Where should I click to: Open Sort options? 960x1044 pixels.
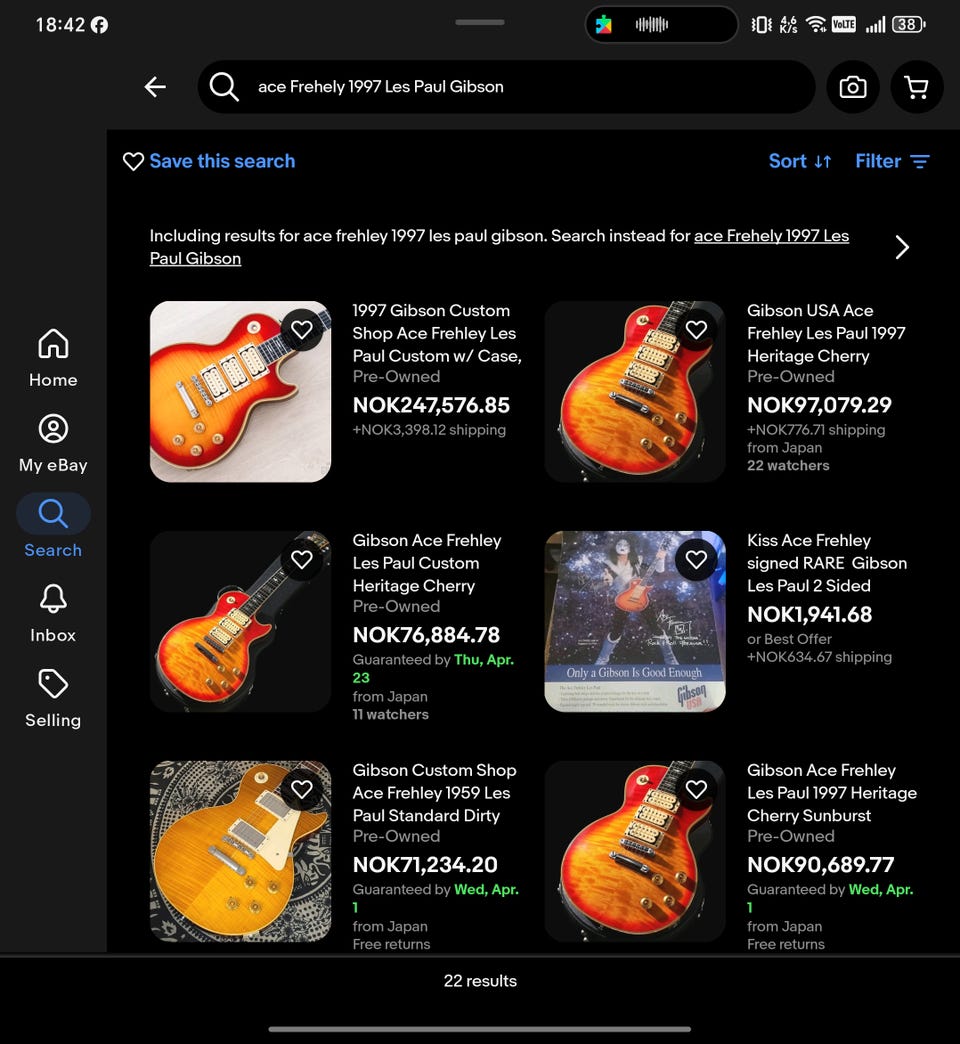(x=800, y=161)
